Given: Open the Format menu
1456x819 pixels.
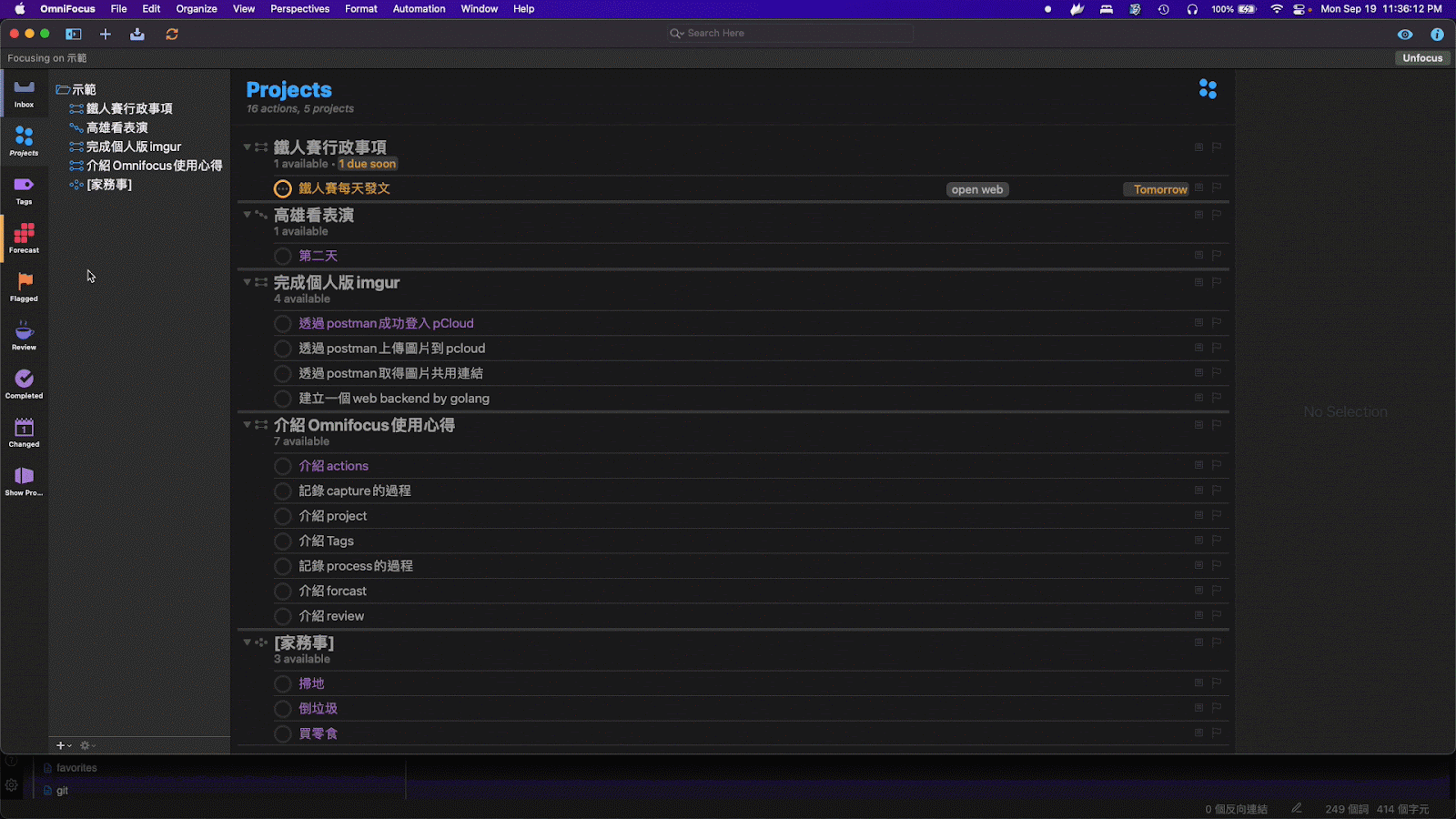Looking at the screenshot, I should click(361, 9).
